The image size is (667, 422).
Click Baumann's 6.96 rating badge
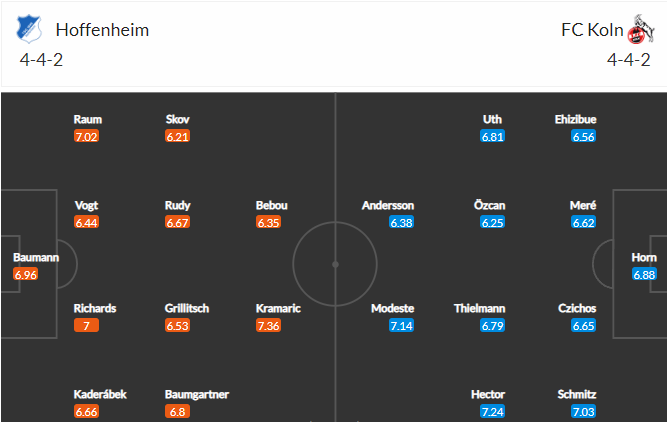tap(26, 274)
